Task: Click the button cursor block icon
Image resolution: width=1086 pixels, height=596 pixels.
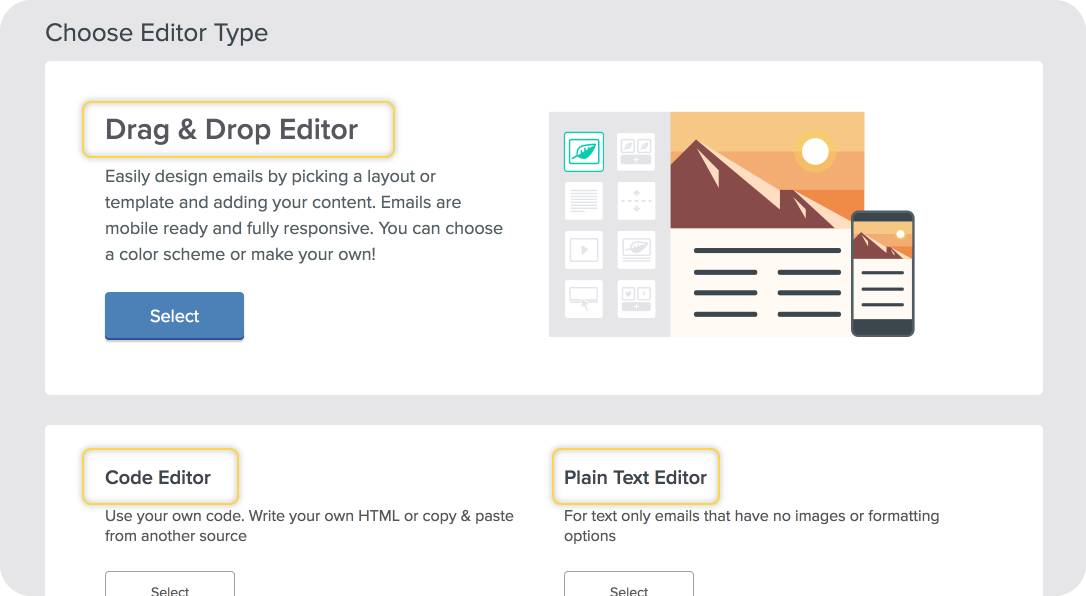Action: click(584, 299)
